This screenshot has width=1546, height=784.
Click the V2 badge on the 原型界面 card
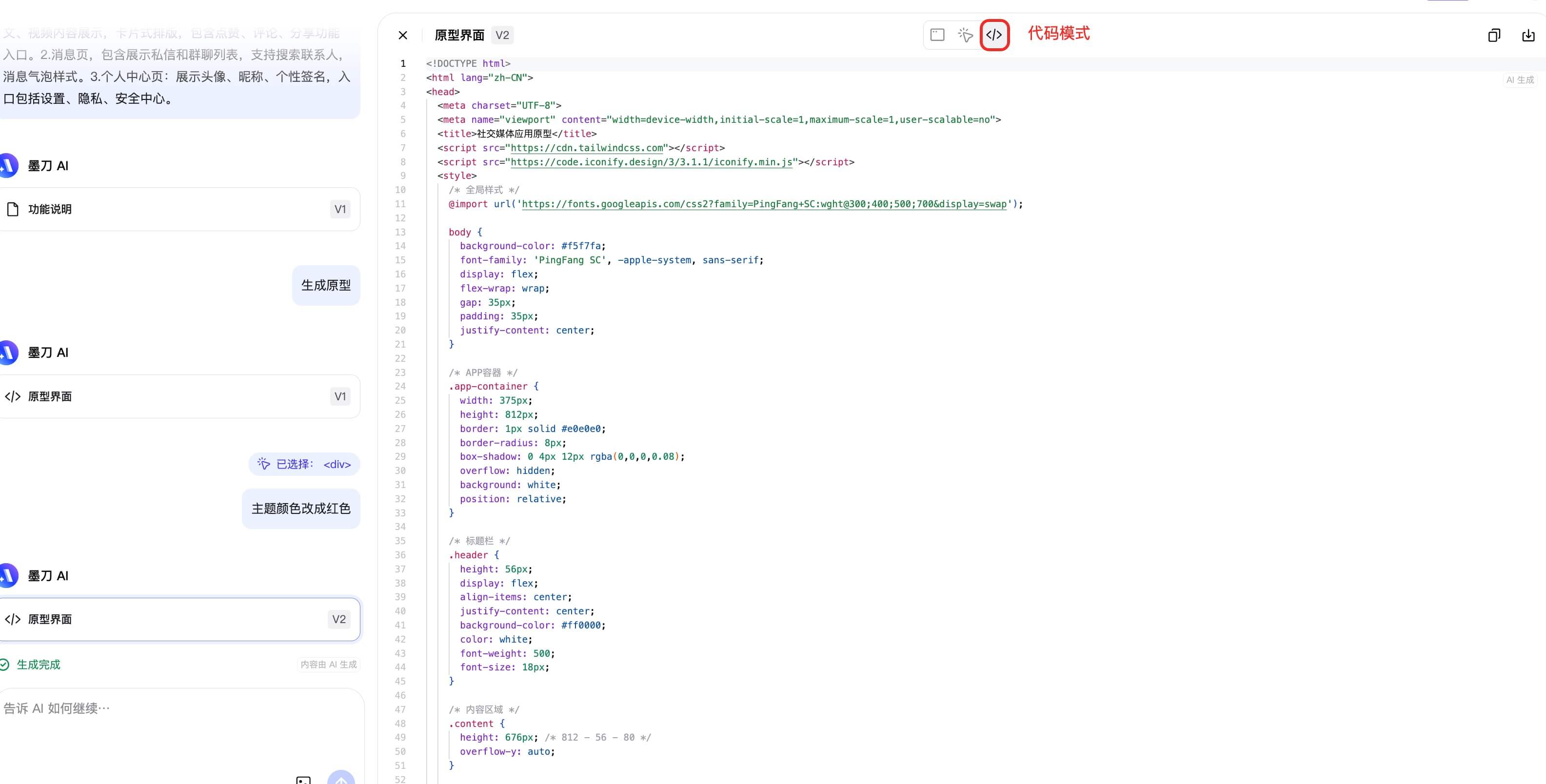339,620
